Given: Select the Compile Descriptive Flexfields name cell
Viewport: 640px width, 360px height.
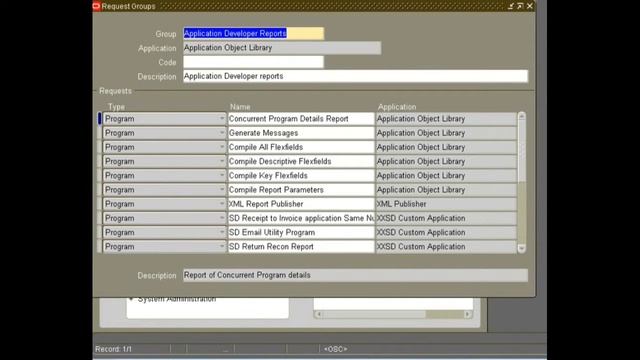Looking at the screenshot, I should tap(301, 161).
